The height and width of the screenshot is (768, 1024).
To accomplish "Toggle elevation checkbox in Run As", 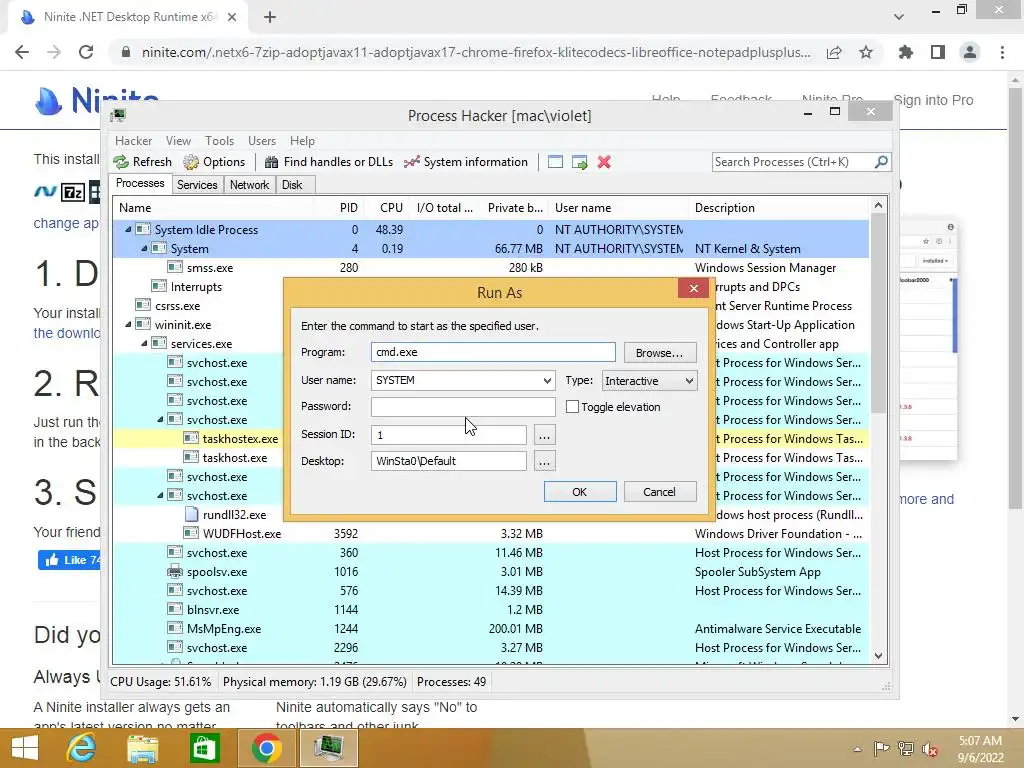I will [x=573, y=406].
